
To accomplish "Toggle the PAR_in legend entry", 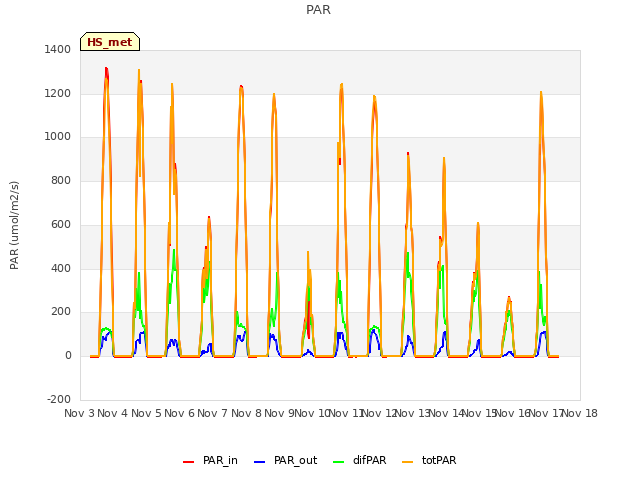I will [x=210, y=460].
